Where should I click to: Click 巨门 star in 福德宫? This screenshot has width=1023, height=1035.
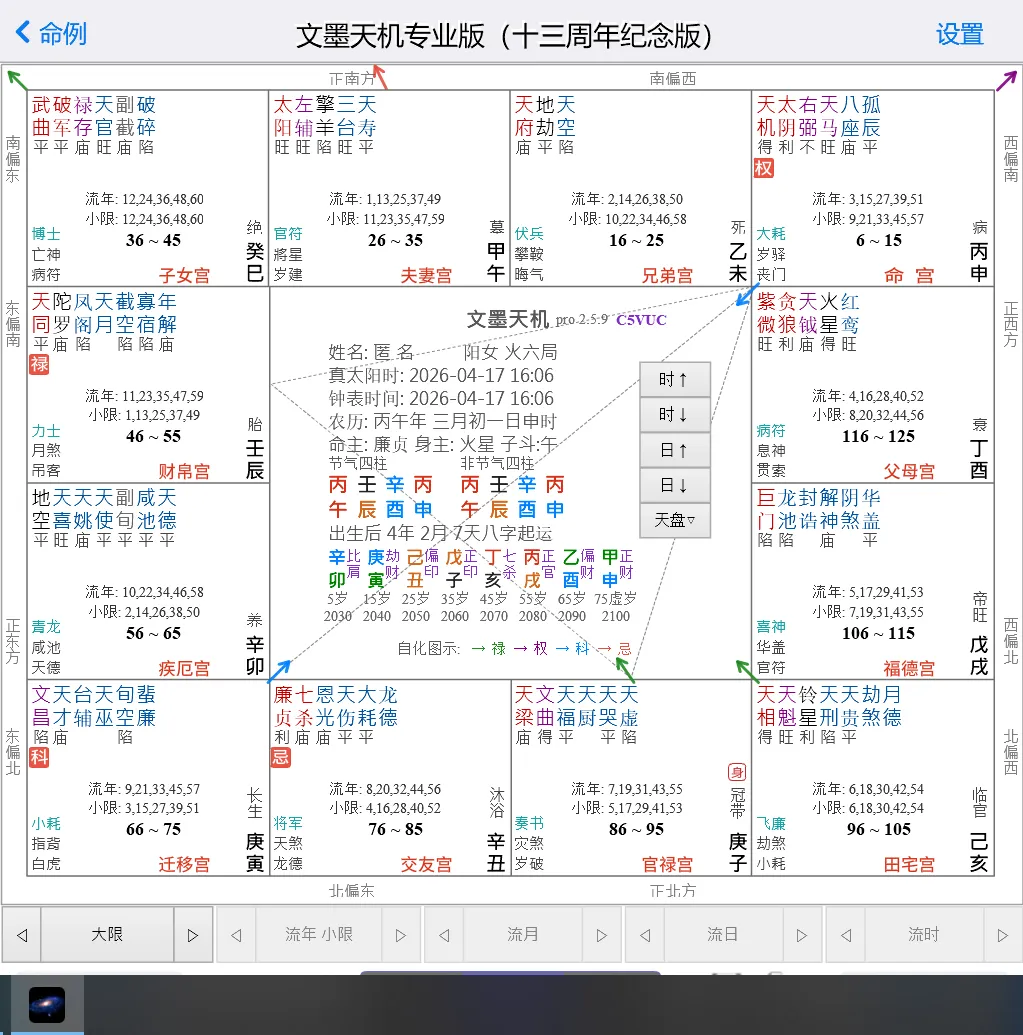point(766,509)
